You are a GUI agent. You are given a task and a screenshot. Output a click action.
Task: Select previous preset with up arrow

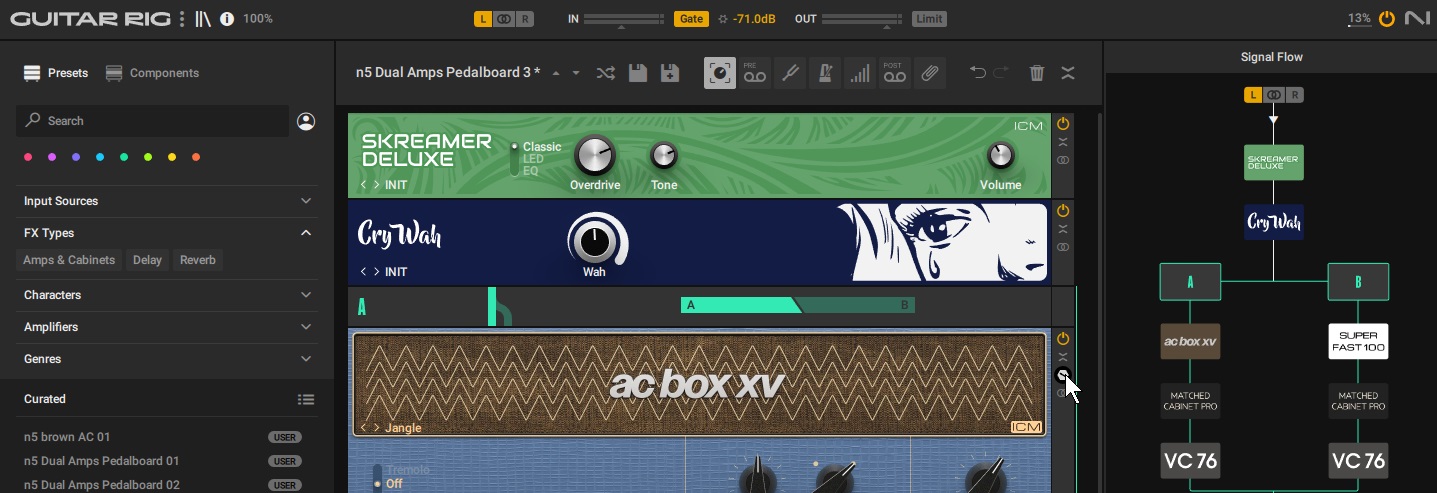(556, 73)
